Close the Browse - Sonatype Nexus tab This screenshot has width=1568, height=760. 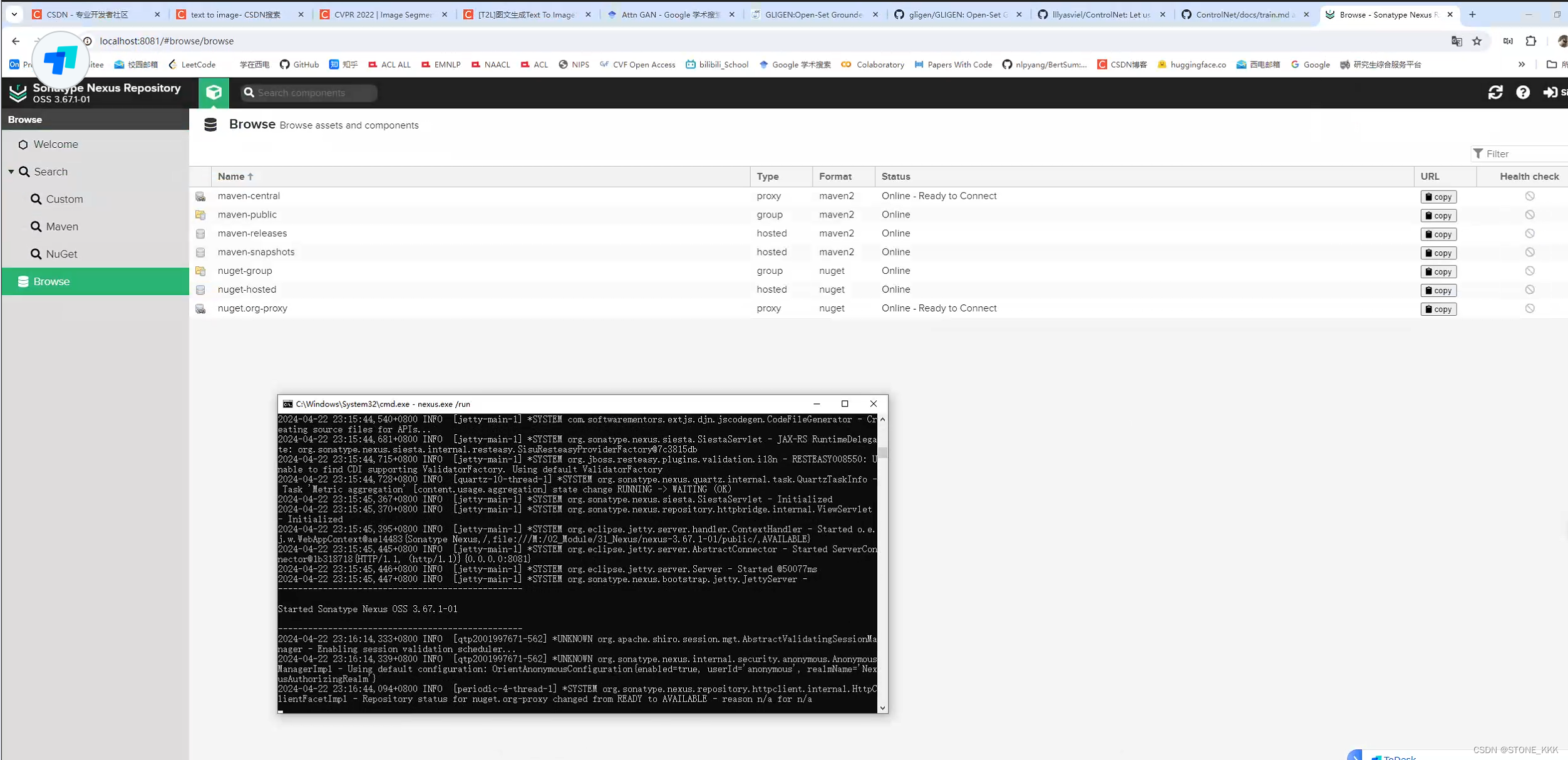[1450, 14]
